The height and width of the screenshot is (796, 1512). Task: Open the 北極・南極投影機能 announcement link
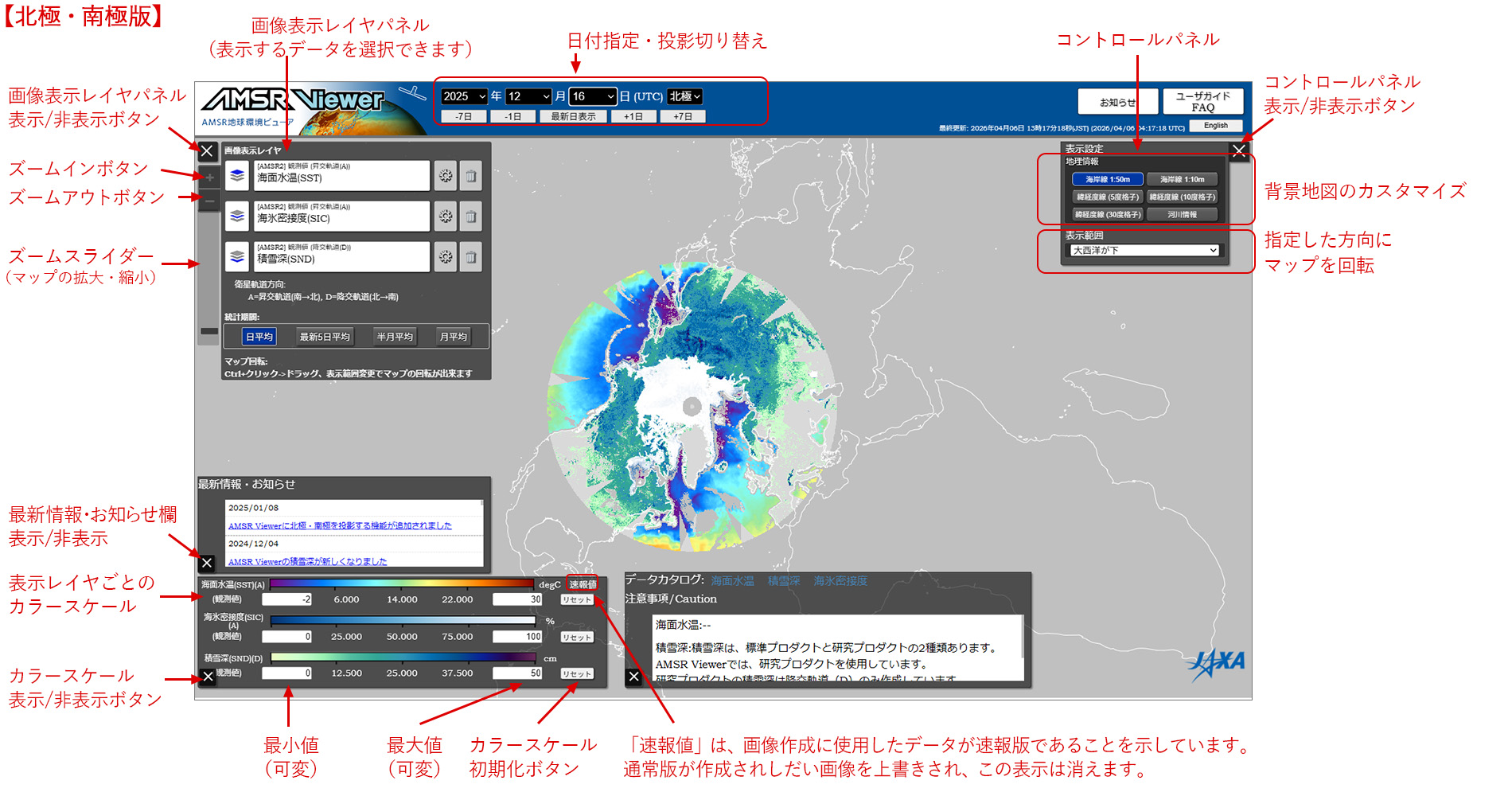point(340,525)
